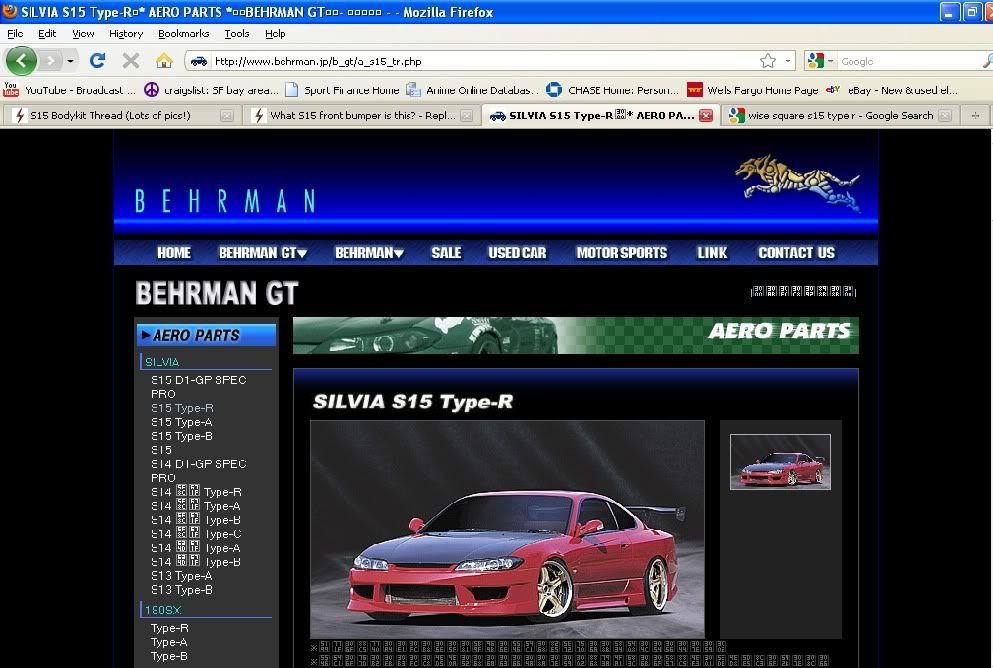Open Wells Fargo Home Page bookmark

[752, 90]
